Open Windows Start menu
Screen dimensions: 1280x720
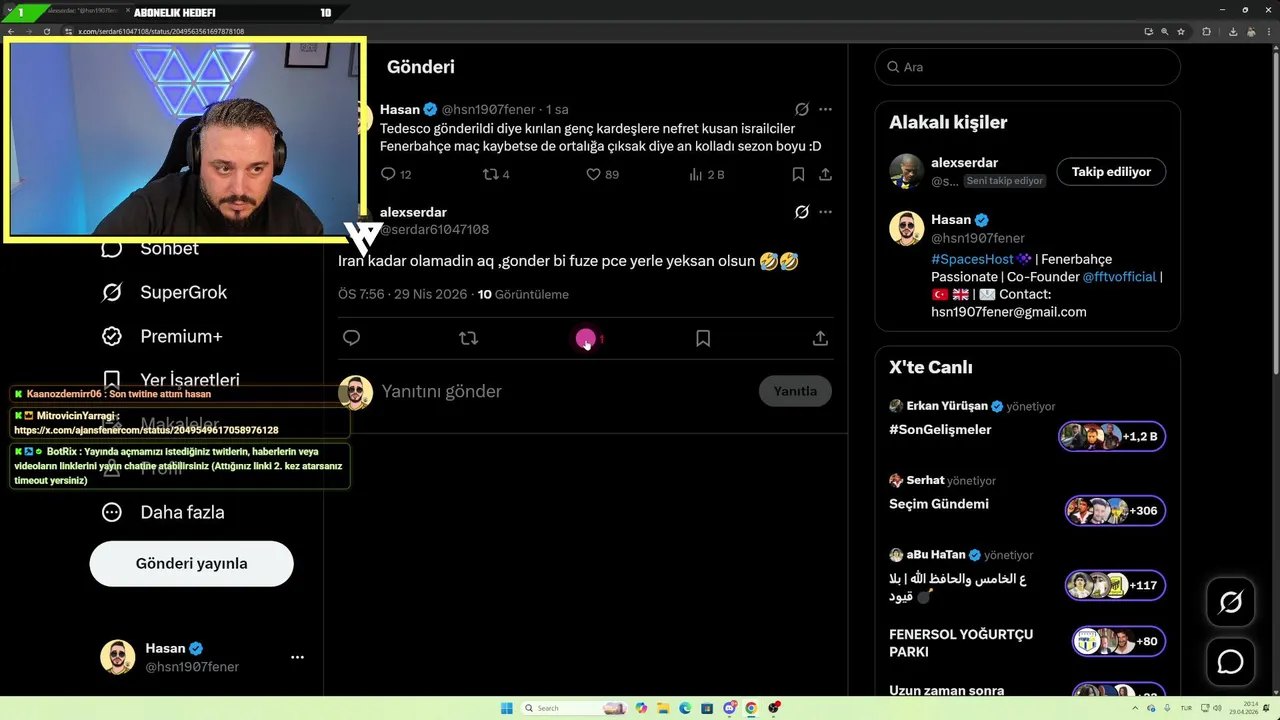pos(507,708)
